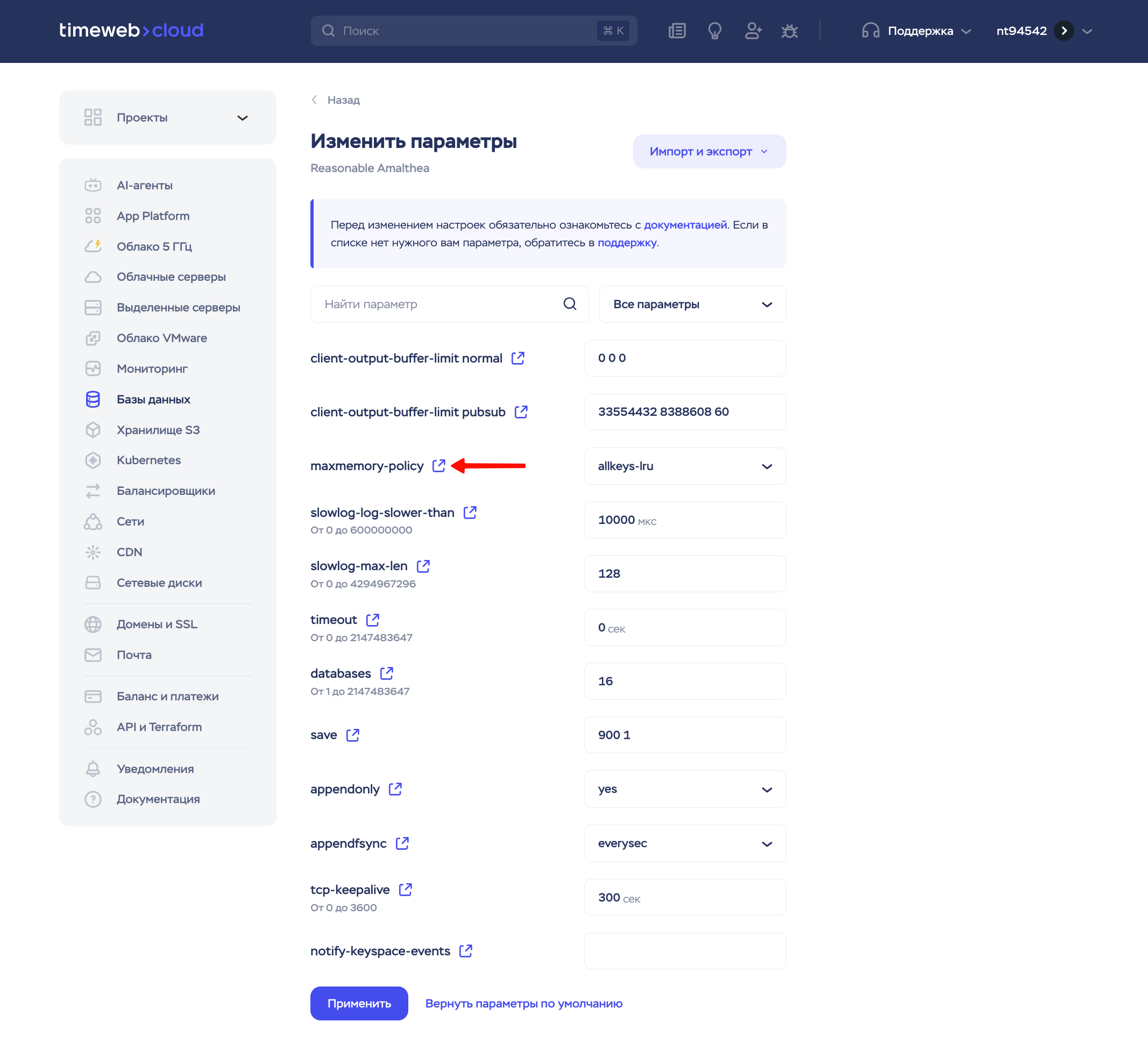The width and height of the screenshot is (1148, 1050).
Task: Open Домены и SSL in the sidebar
Action: click(x=157, y=624)
